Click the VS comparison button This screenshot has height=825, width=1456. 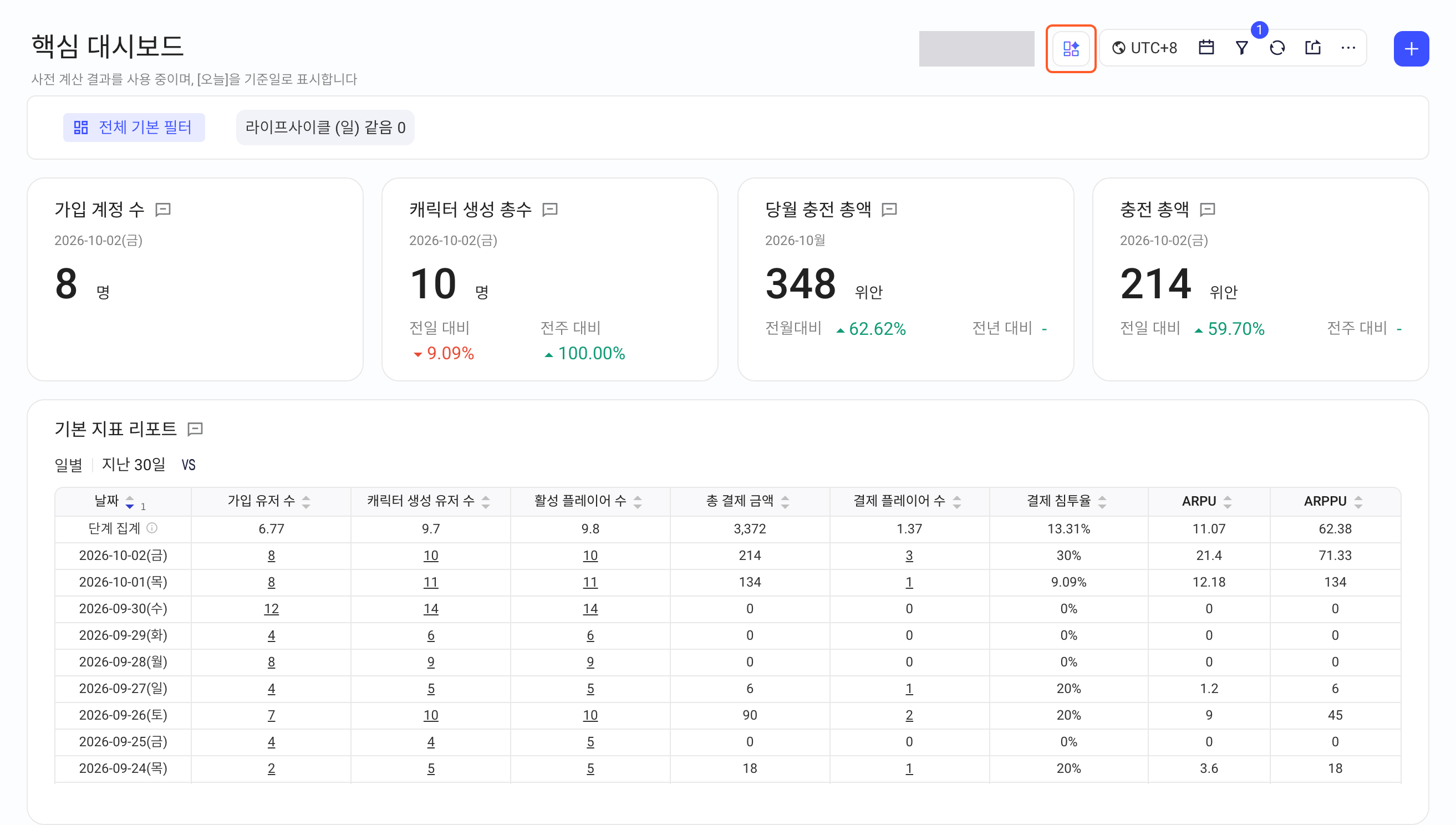[189, 465]
